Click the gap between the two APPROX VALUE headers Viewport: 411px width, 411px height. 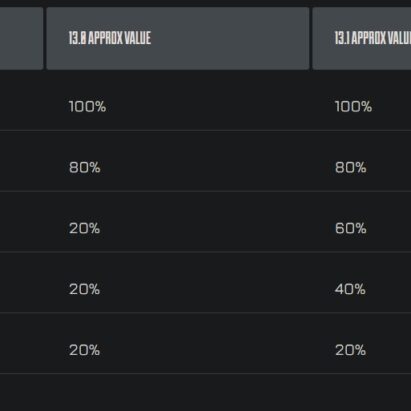311,38
